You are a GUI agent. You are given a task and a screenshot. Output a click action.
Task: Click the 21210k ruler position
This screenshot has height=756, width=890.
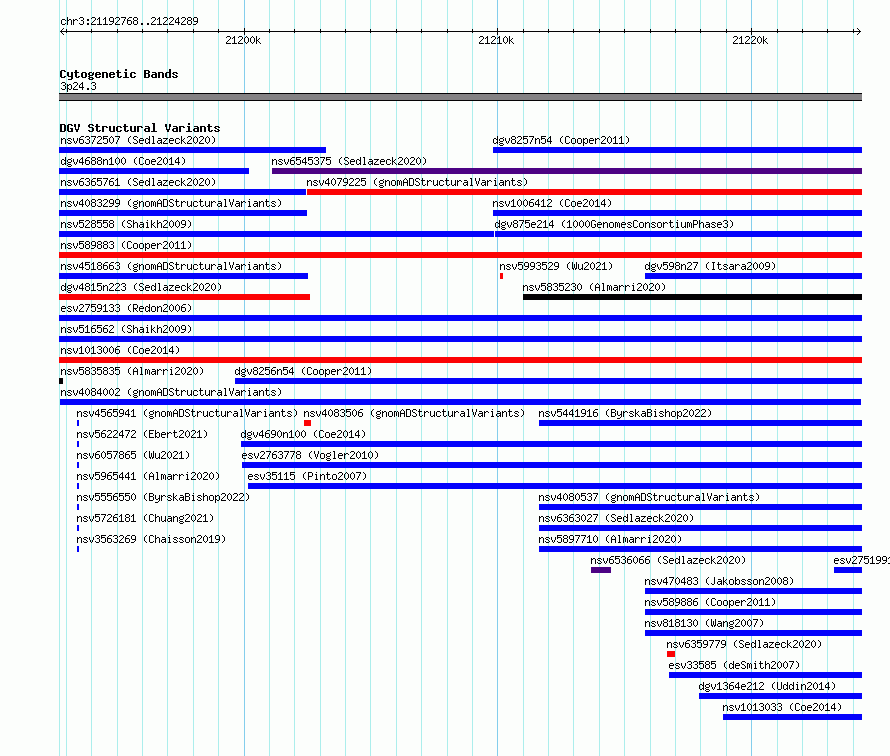tap(496, 40)
